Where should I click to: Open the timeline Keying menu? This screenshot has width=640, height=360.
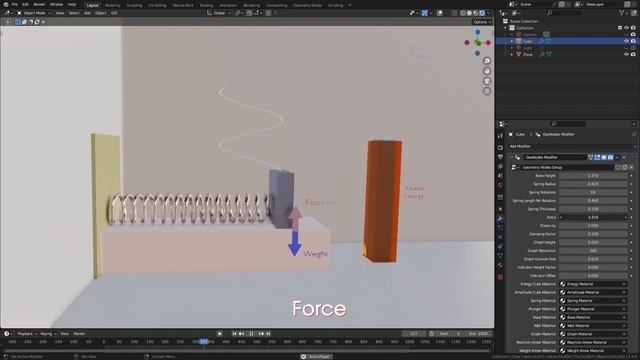click(47, 334)
